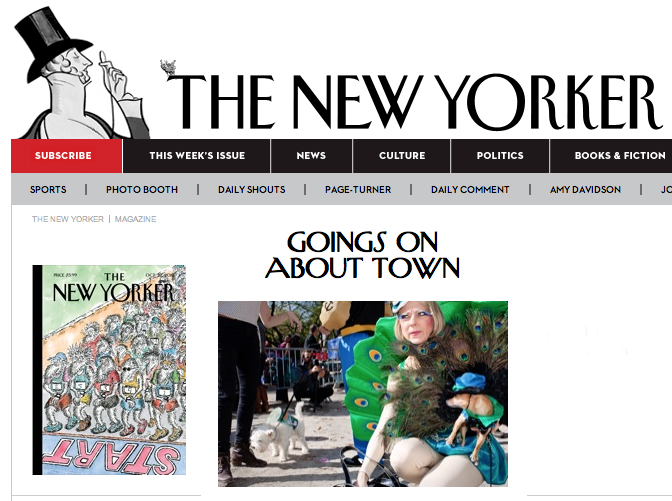
Task: Open Books & Fiction section
Action: [x=620, y=156]
